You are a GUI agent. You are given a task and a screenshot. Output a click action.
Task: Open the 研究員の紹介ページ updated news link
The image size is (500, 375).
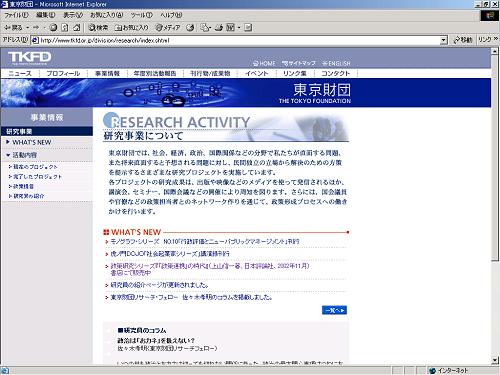coord(159,285)
